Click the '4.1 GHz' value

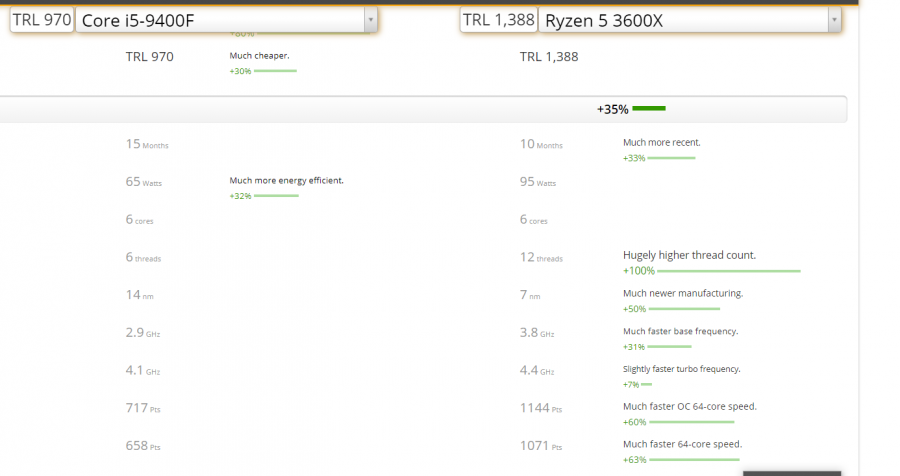(143, 371)
